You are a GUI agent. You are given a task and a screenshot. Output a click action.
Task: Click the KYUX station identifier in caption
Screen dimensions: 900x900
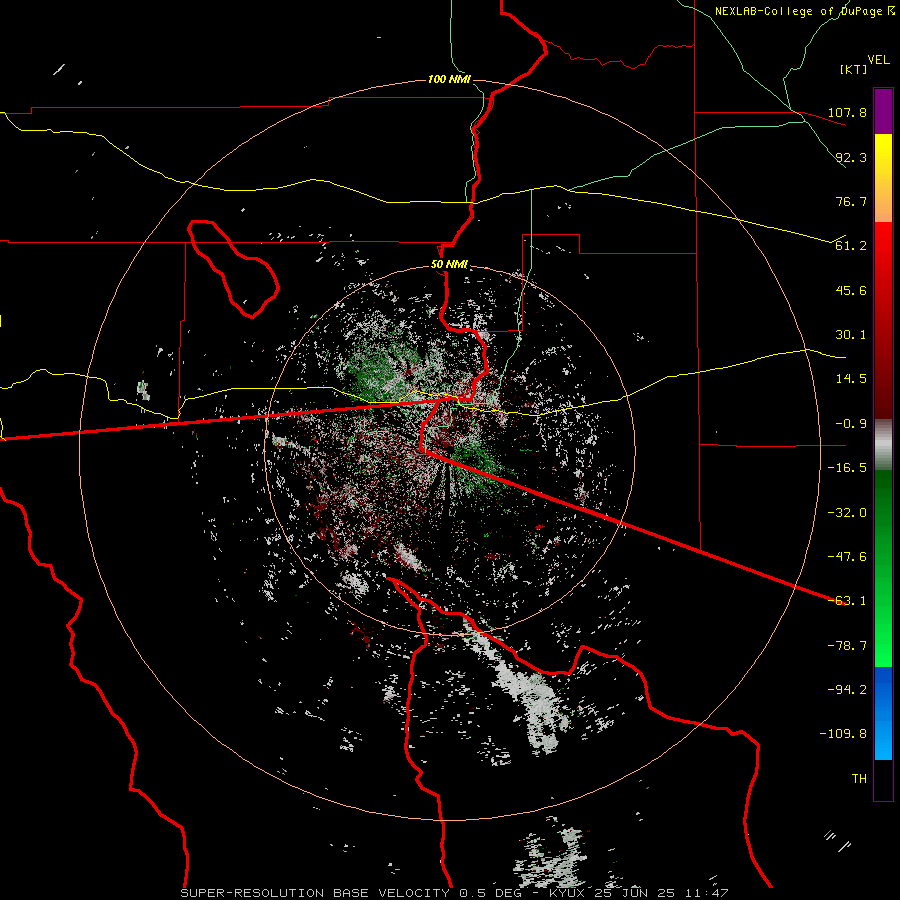568,893
